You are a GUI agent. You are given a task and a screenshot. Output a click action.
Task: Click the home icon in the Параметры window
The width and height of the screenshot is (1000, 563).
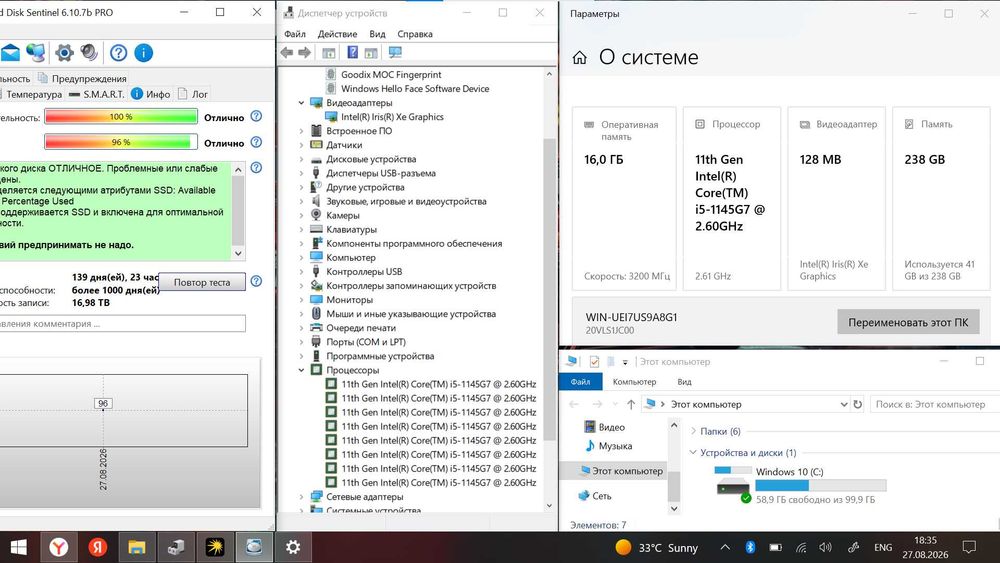click(579, 58)
